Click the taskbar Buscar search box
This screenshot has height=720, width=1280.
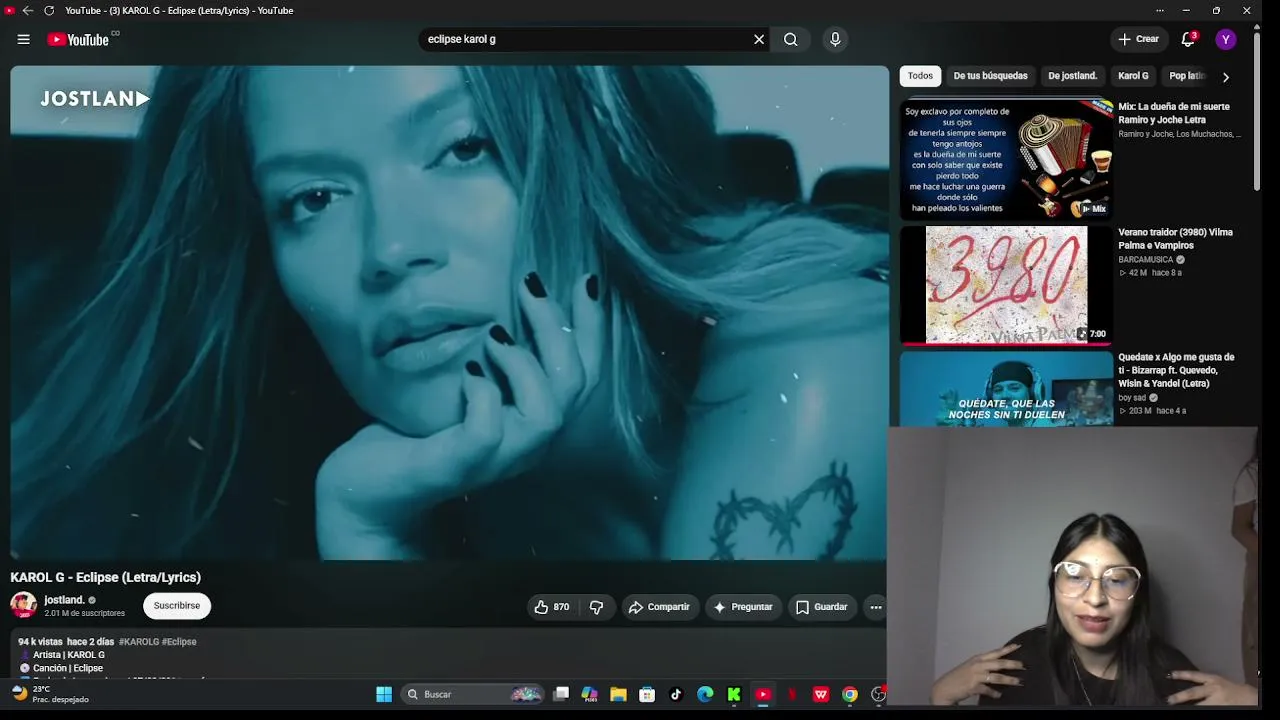[473, 694]
